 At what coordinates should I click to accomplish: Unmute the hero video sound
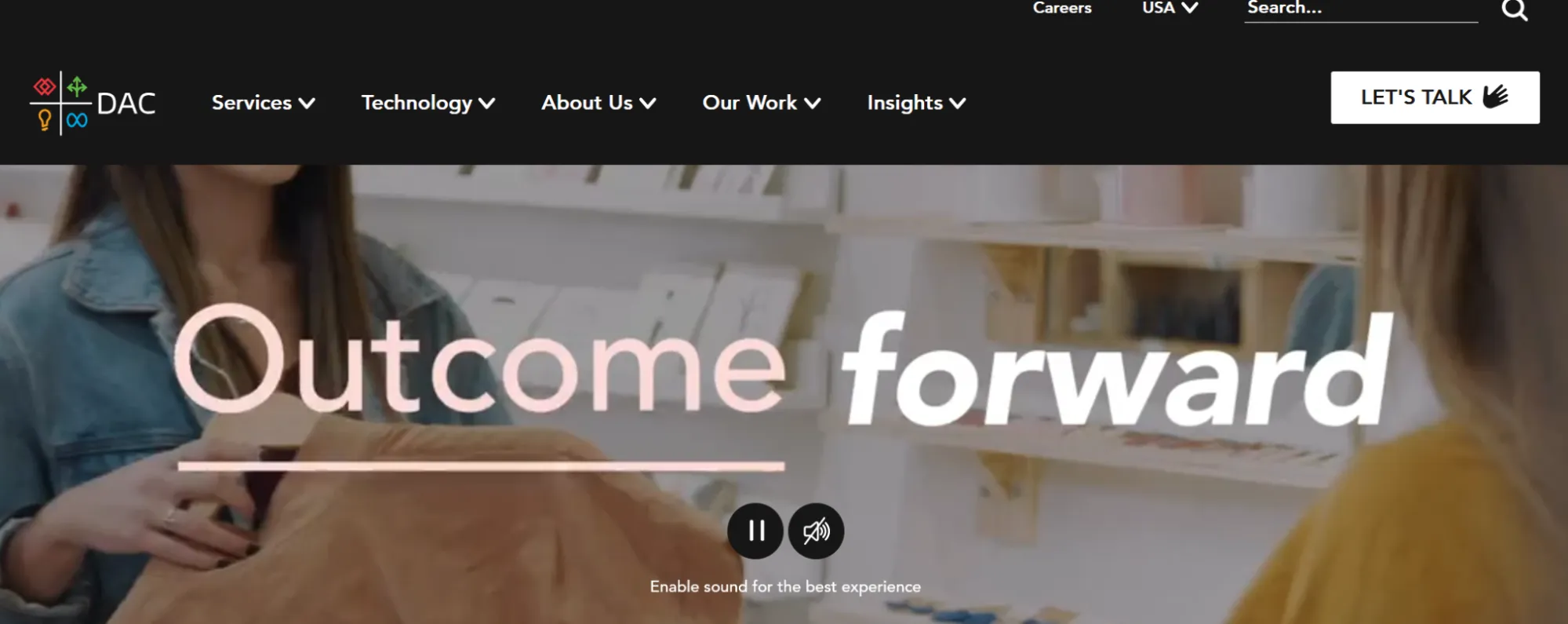pos(816,531)
